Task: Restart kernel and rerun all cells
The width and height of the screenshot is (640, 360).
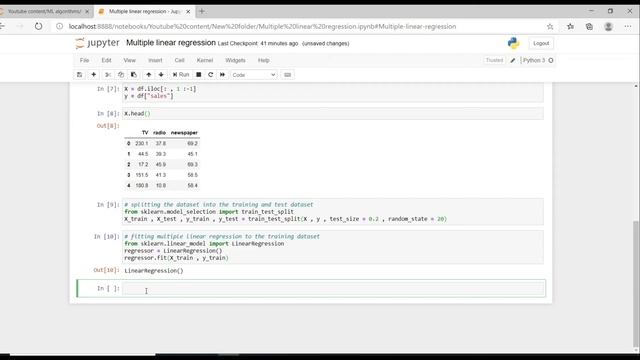Action: [222, 75]
